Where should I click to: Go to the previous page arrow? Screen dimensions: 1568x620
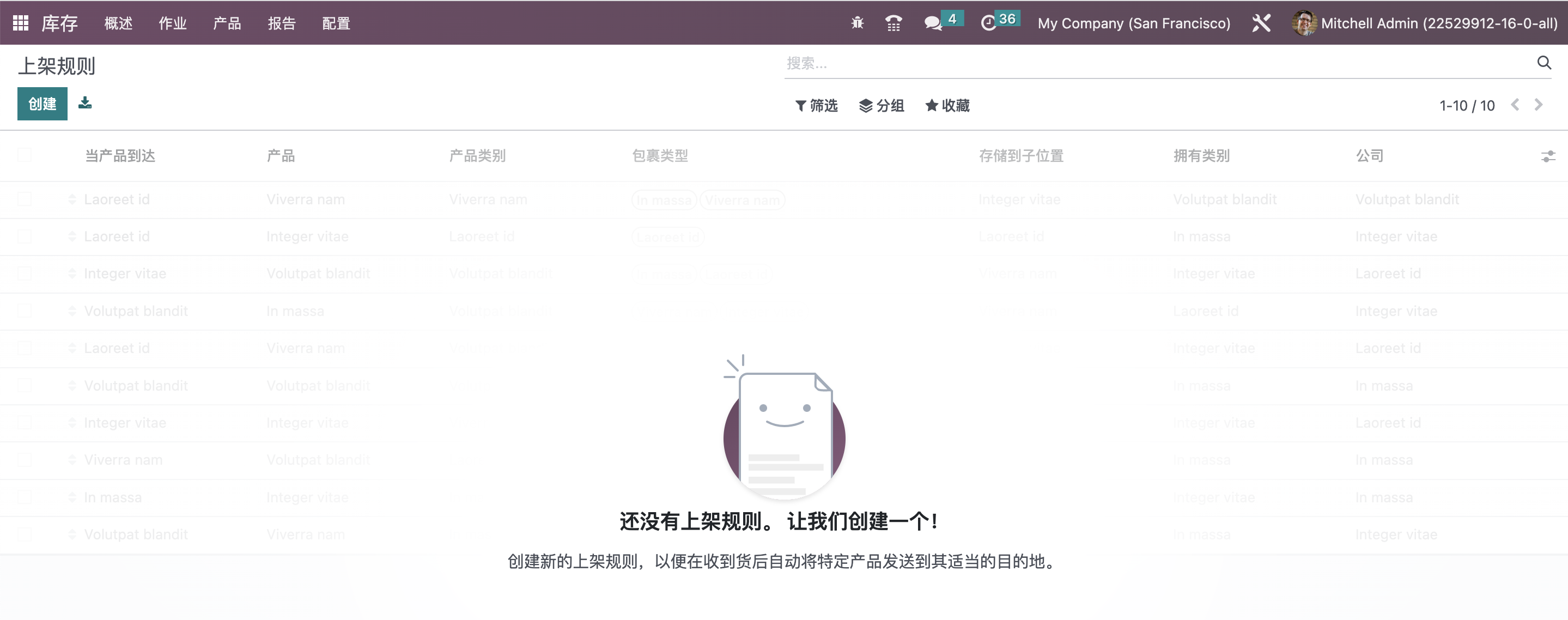pos(1515,105)
